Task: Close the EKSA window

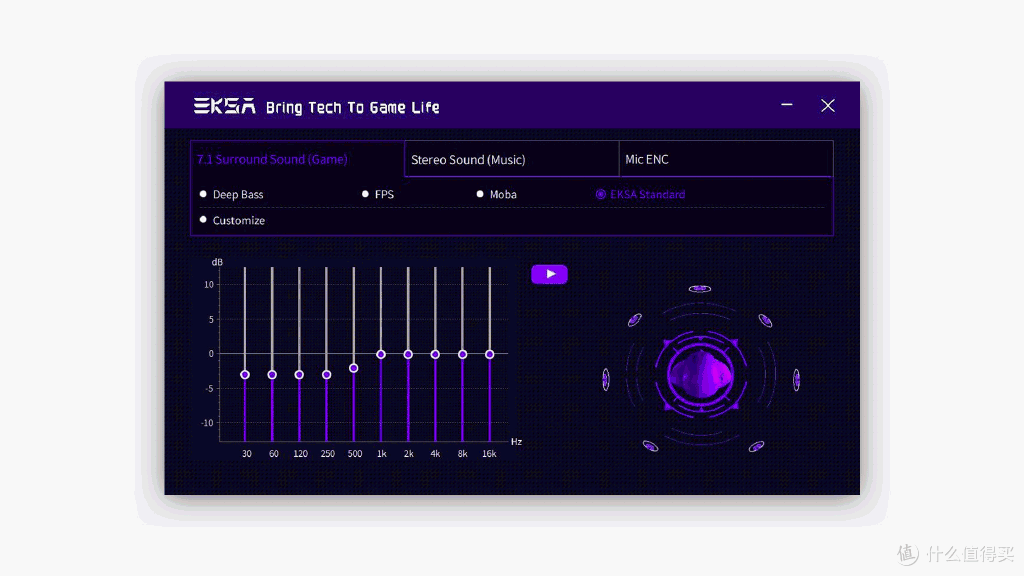Action: click(828, 106)
